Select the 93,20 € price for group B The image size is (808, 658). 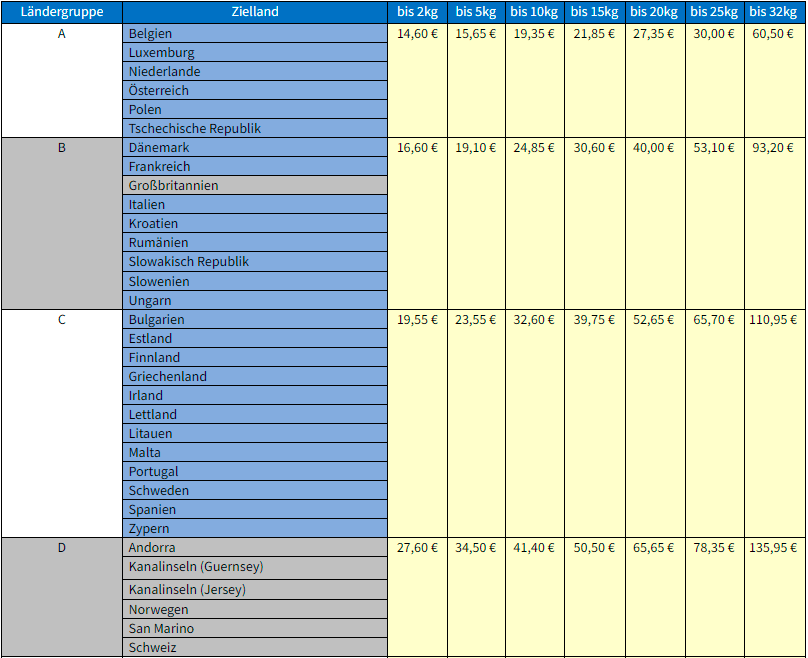point(774,148)
